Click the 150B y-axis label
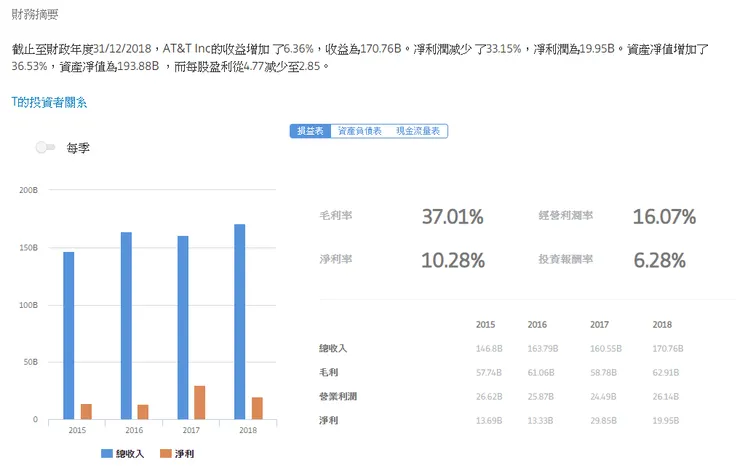 28,248
